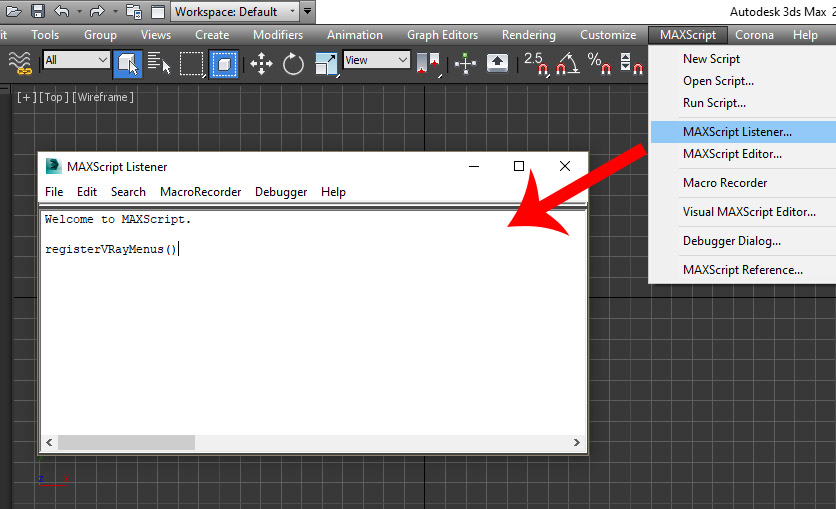Open Select by Name list
The width and height of the screenshot is (836, 509).
click(159, 63)
